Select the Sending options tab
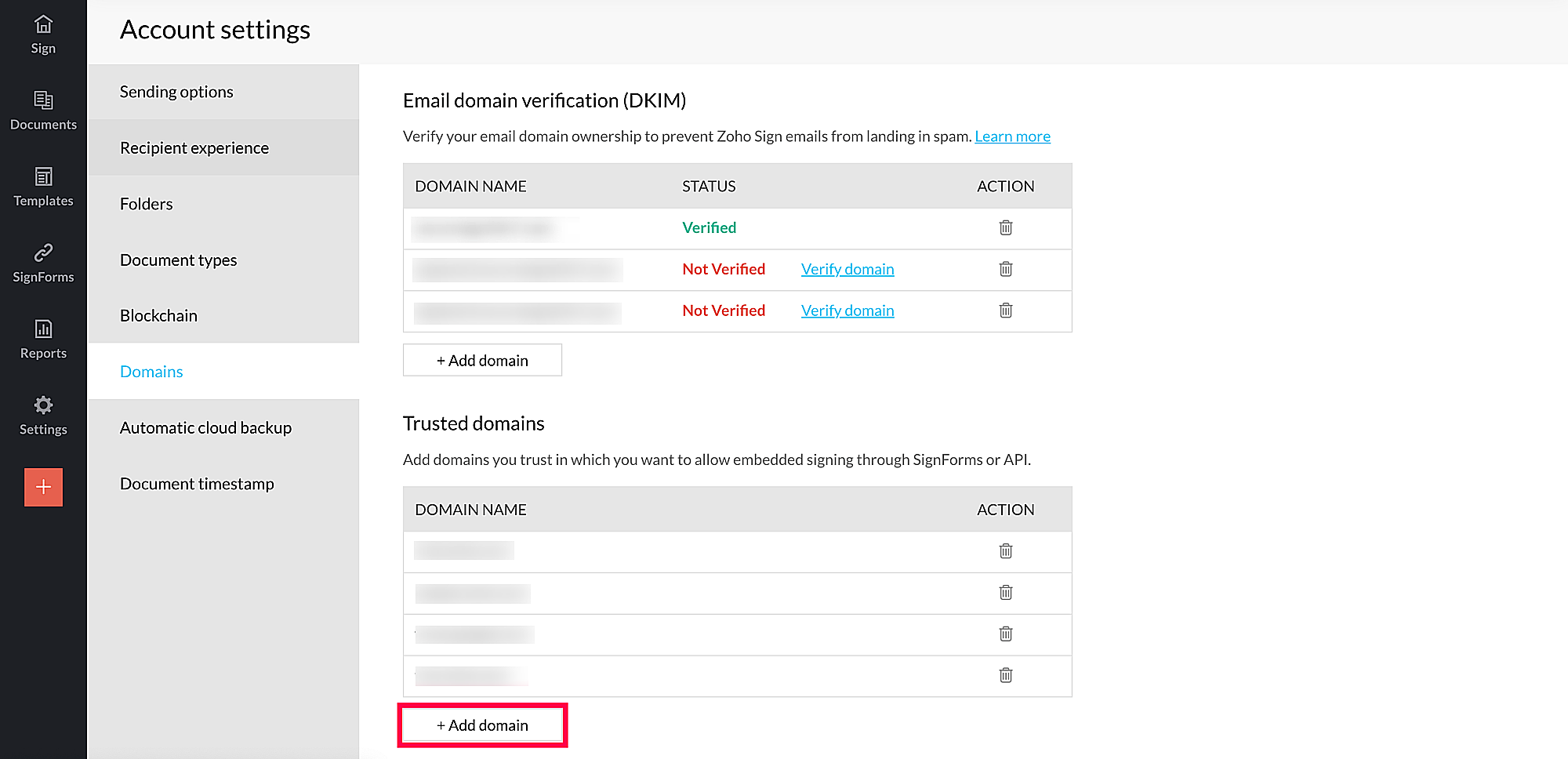The image size is (1568, 759). tap(176, 92)
